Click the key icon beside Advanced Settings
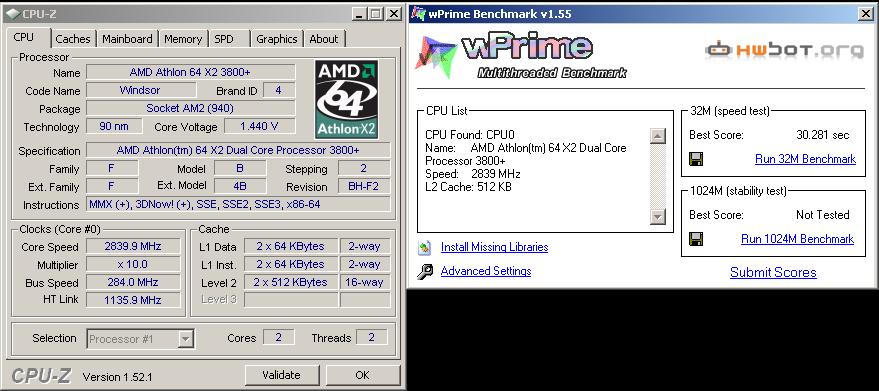Image resolution: width=879 pixels, height=391 pixels. point(425,272)
